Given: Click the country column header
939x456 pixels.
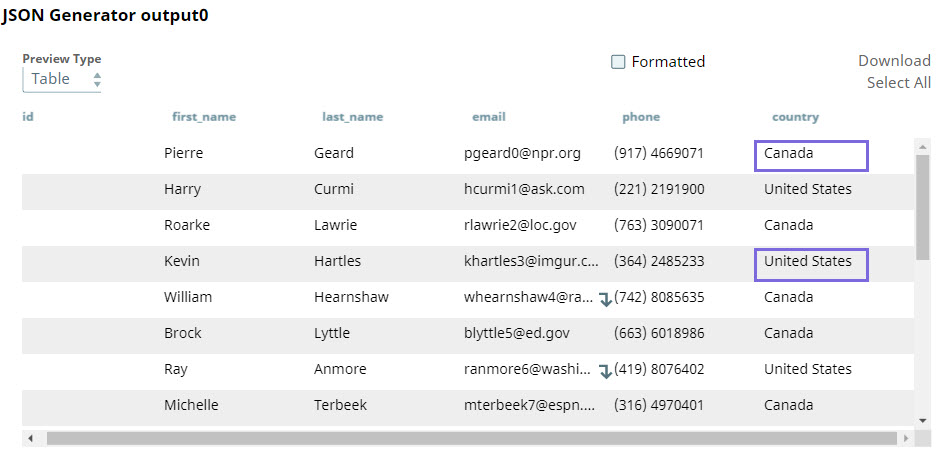Looking at the screenshot, I should click(795, 117).
